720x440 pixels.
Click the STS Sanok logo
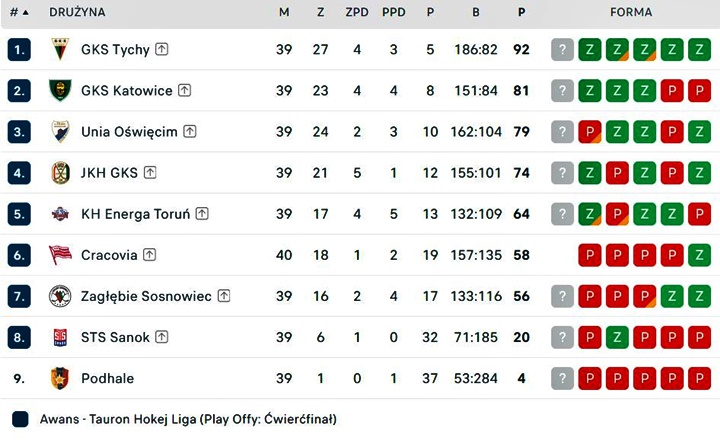(x=60, y=337)
